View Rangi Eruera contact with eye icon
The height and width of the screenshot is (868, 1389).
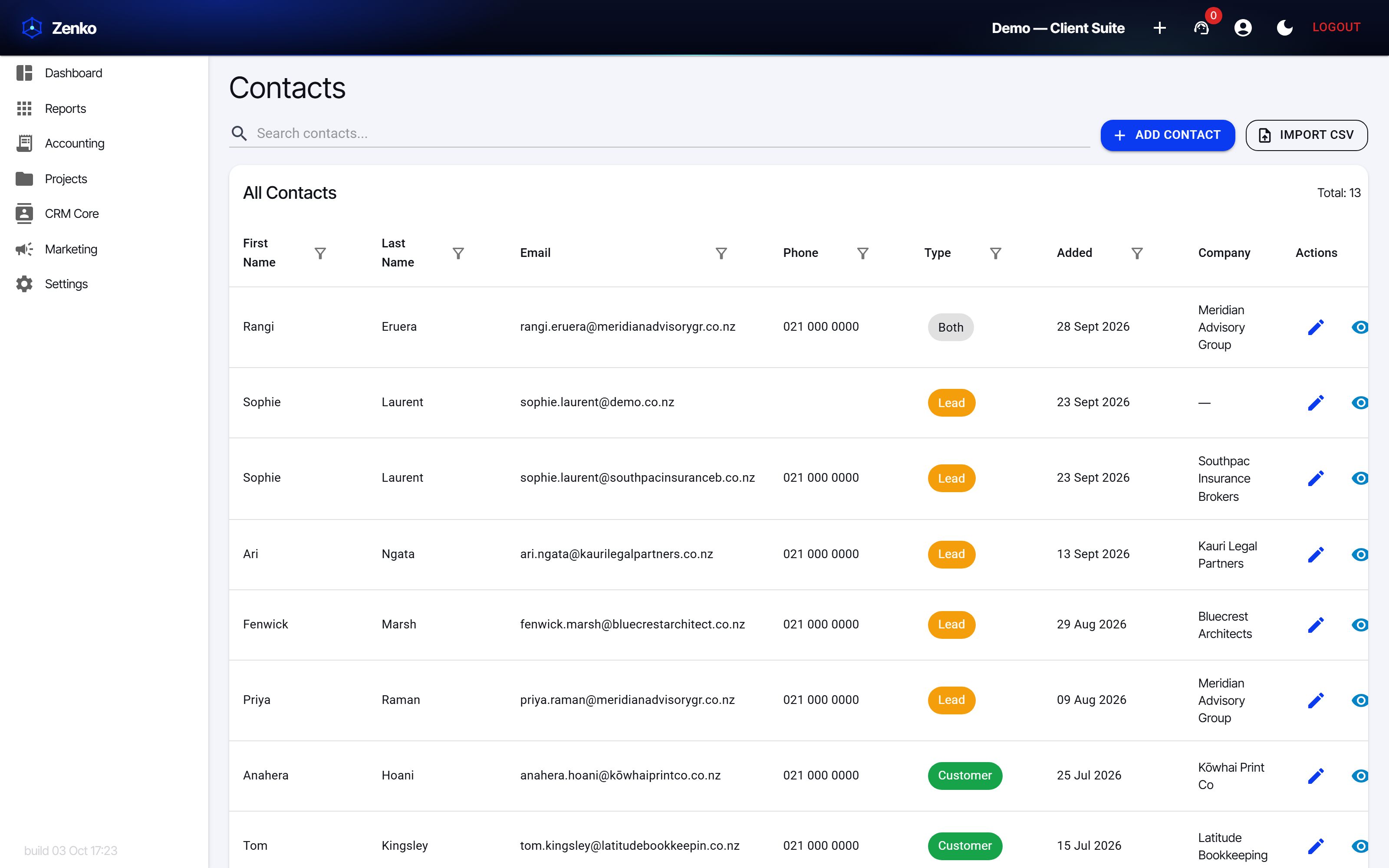click(x=1360, y=327)
